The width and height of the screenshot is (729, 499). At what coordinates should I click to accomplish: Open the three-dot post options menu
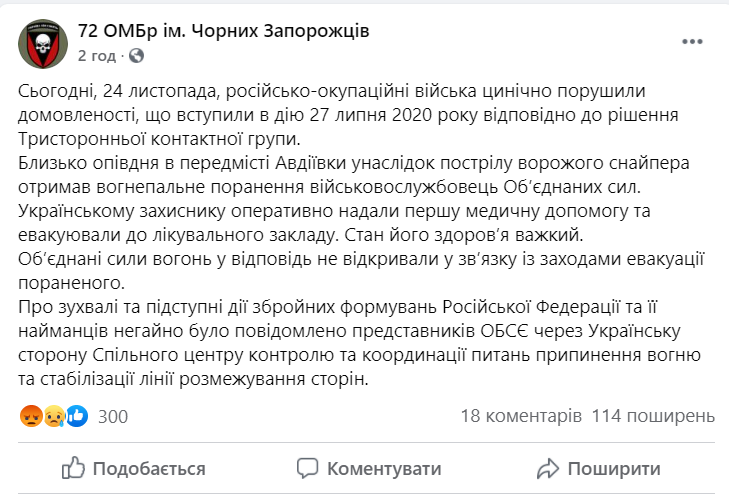[x=694, y=41]
